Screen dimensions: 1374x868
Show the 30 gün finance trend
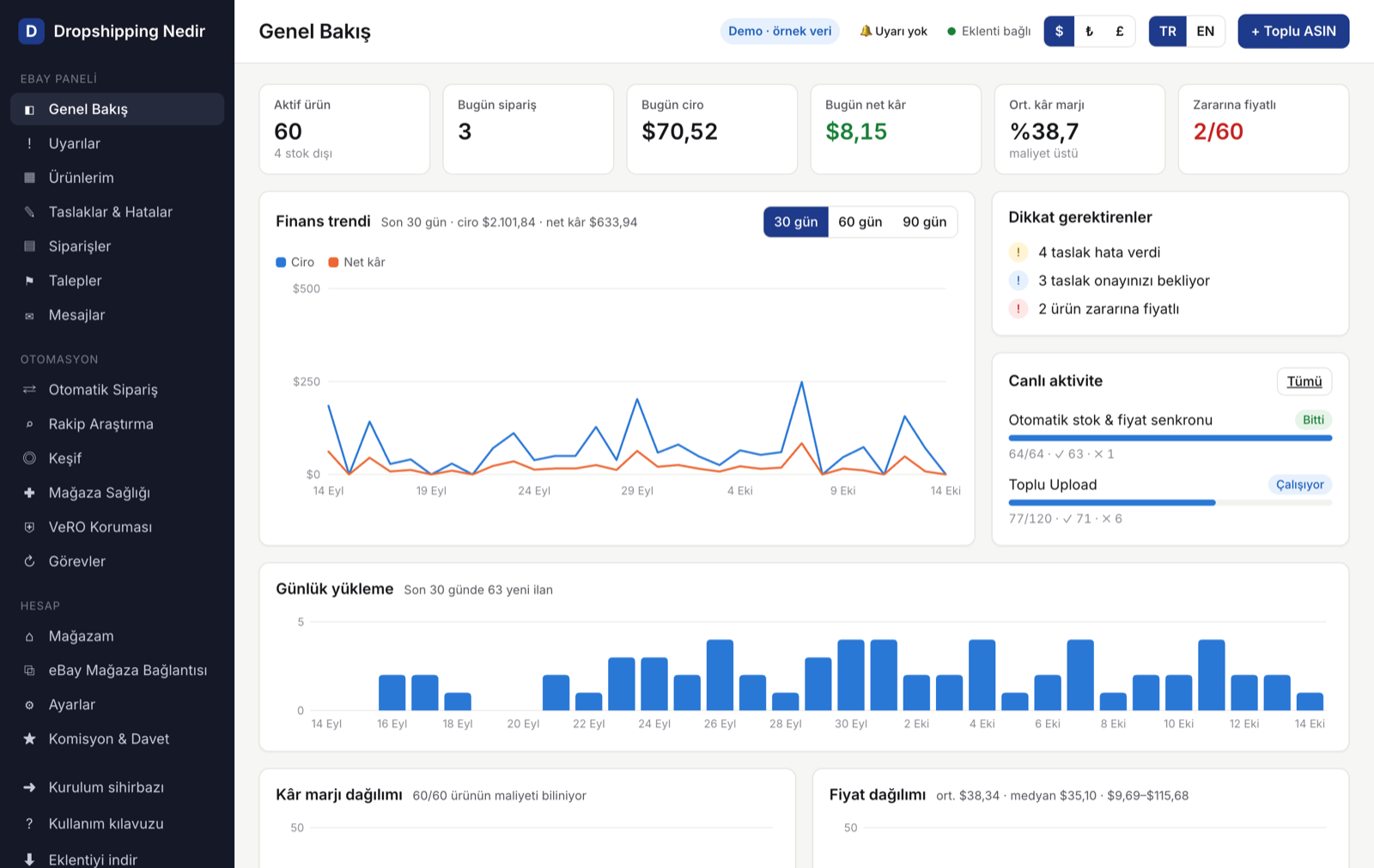[x=796, y=222]
